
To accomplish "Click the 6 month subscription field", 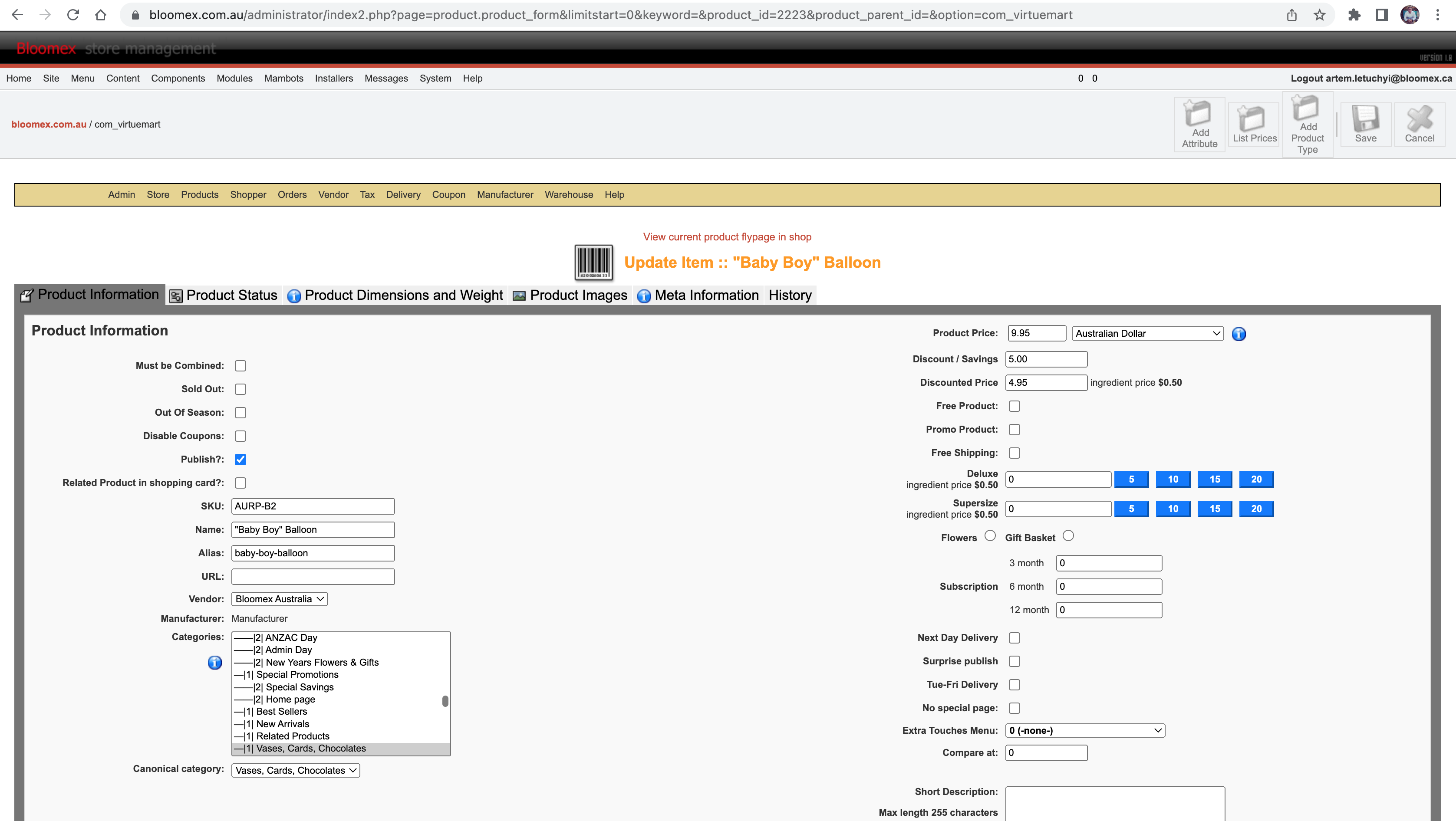I will pyautogui.click(x=1109, y=587).
